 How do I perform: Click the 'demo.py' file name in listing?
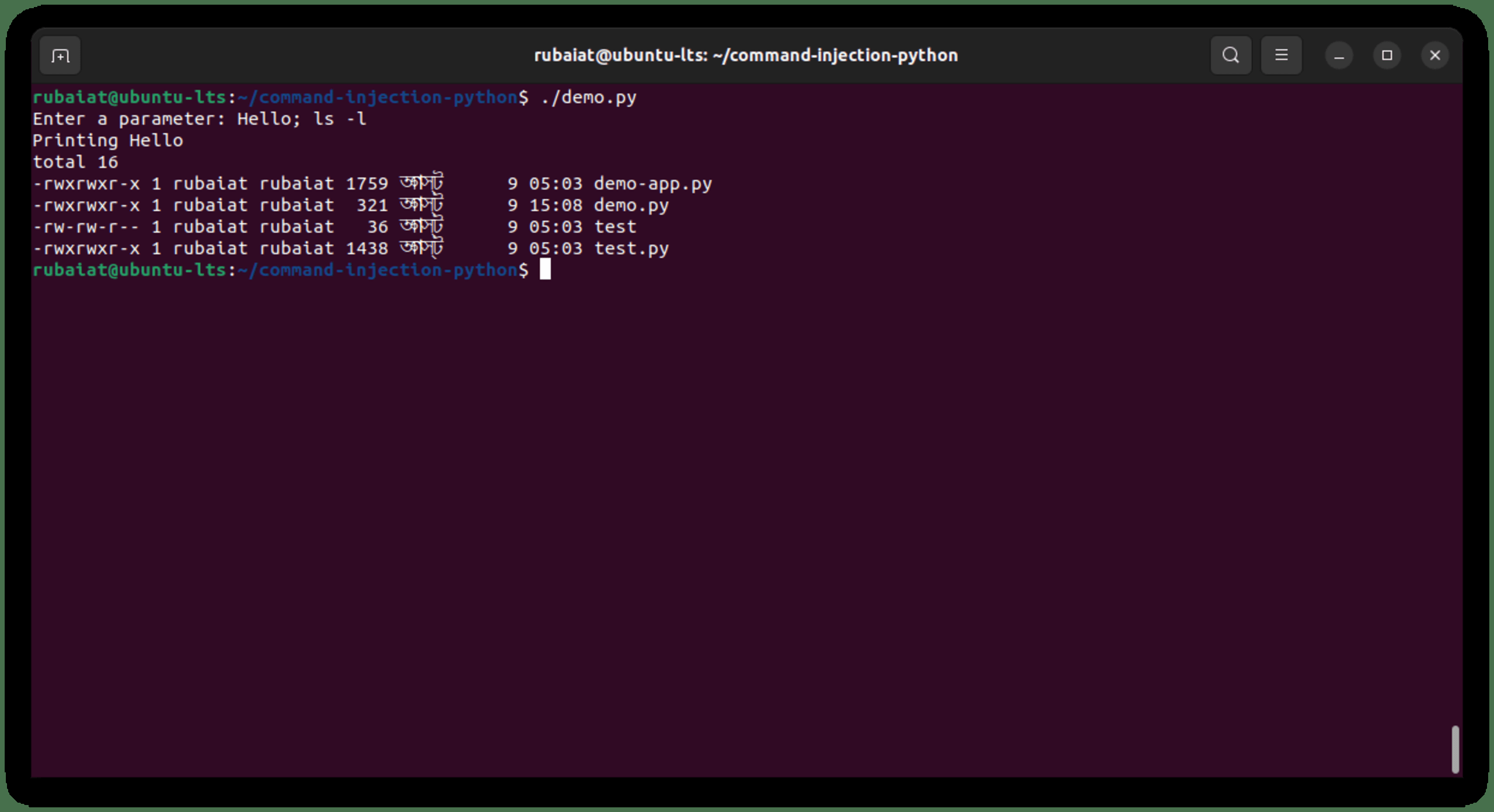[631, 206]
